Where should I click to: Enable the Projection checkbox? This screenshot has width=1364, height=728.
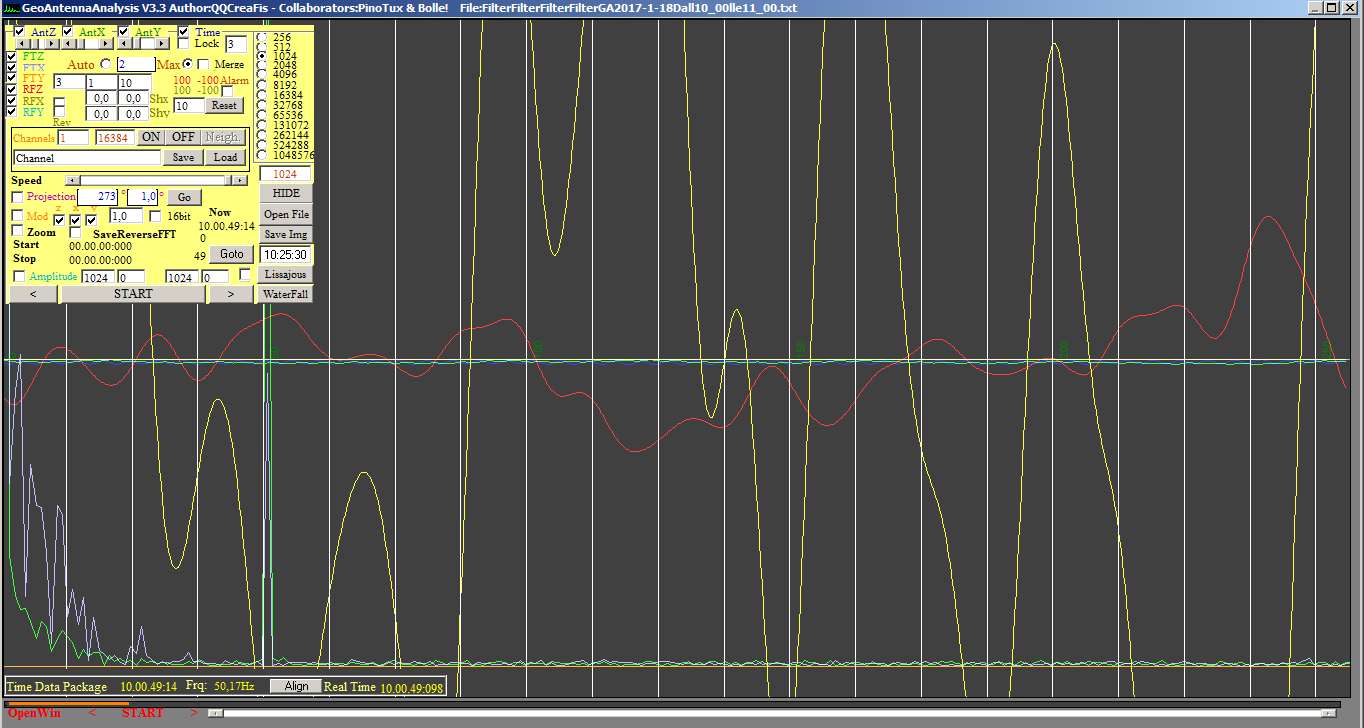(17, 197)
